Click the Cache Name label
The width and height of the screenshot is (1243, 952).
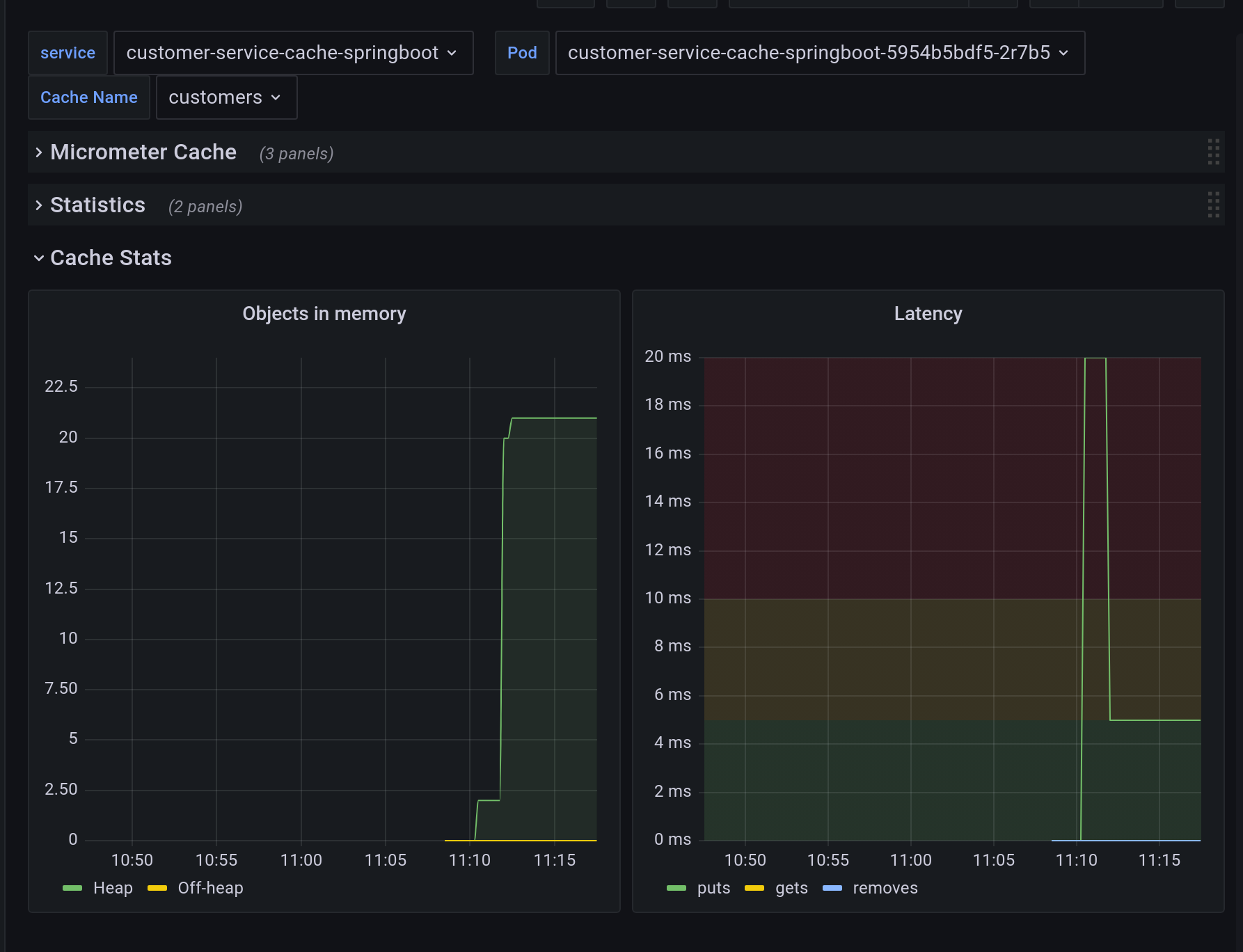88,97
